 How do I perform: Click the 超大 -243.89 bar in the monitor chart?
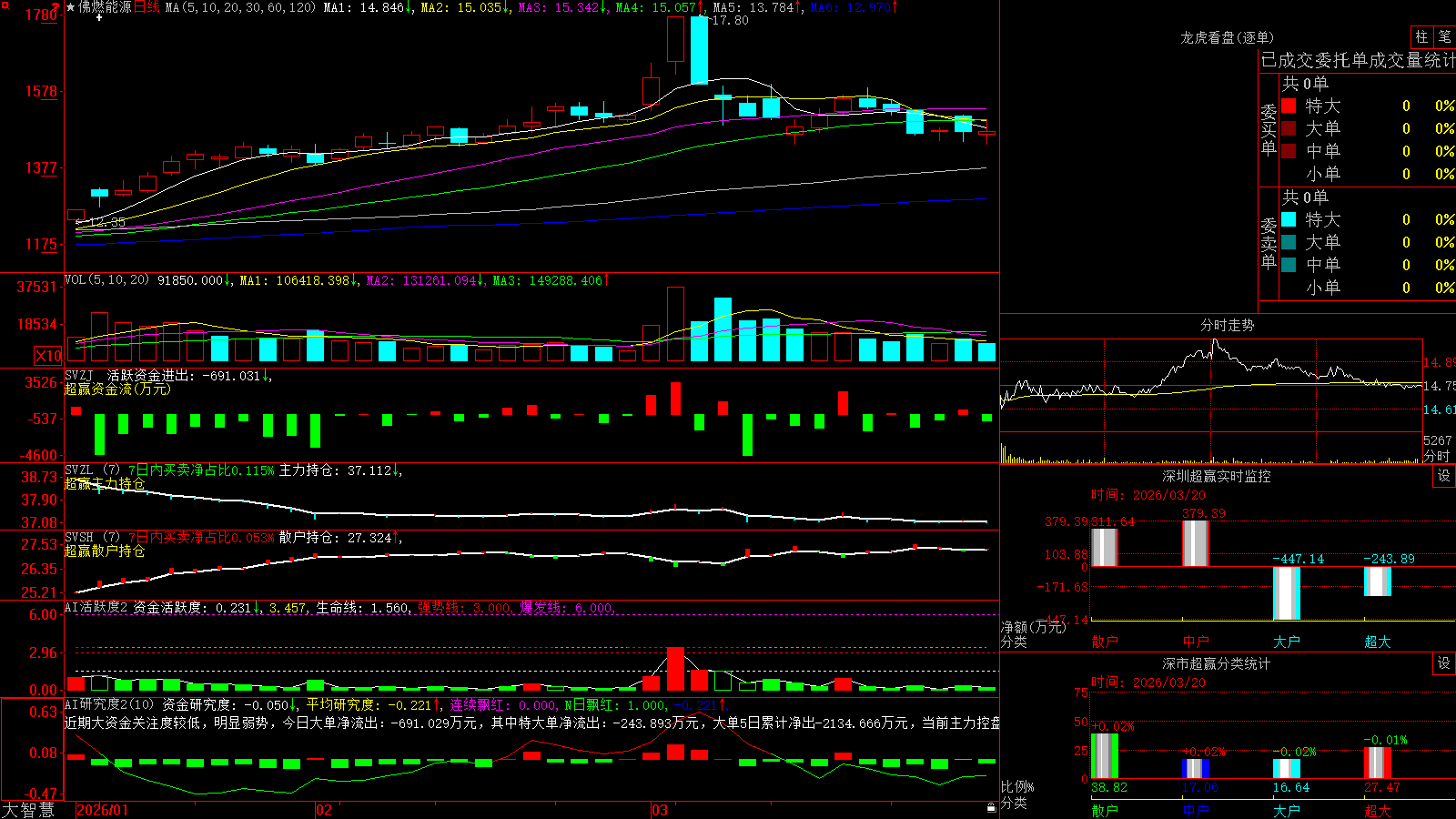[x=1377, y=581]
